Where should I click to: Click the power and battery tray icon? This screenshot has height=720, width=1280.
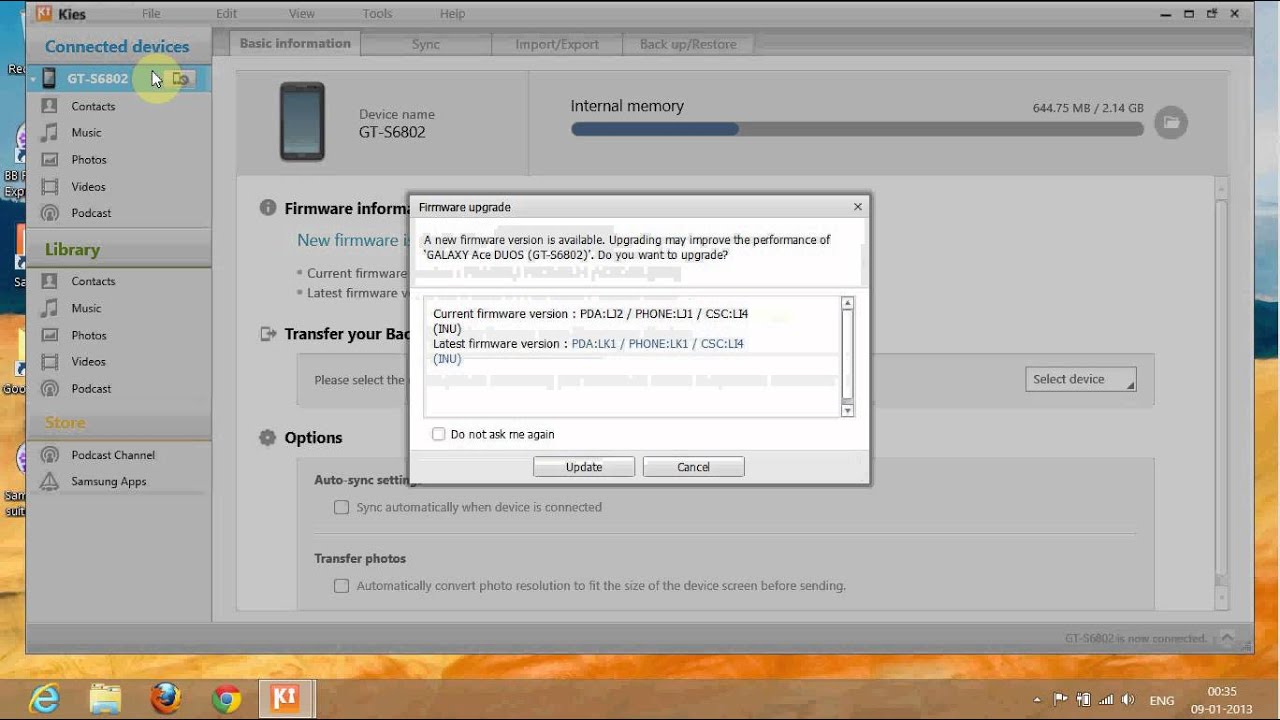(1084, 700)
